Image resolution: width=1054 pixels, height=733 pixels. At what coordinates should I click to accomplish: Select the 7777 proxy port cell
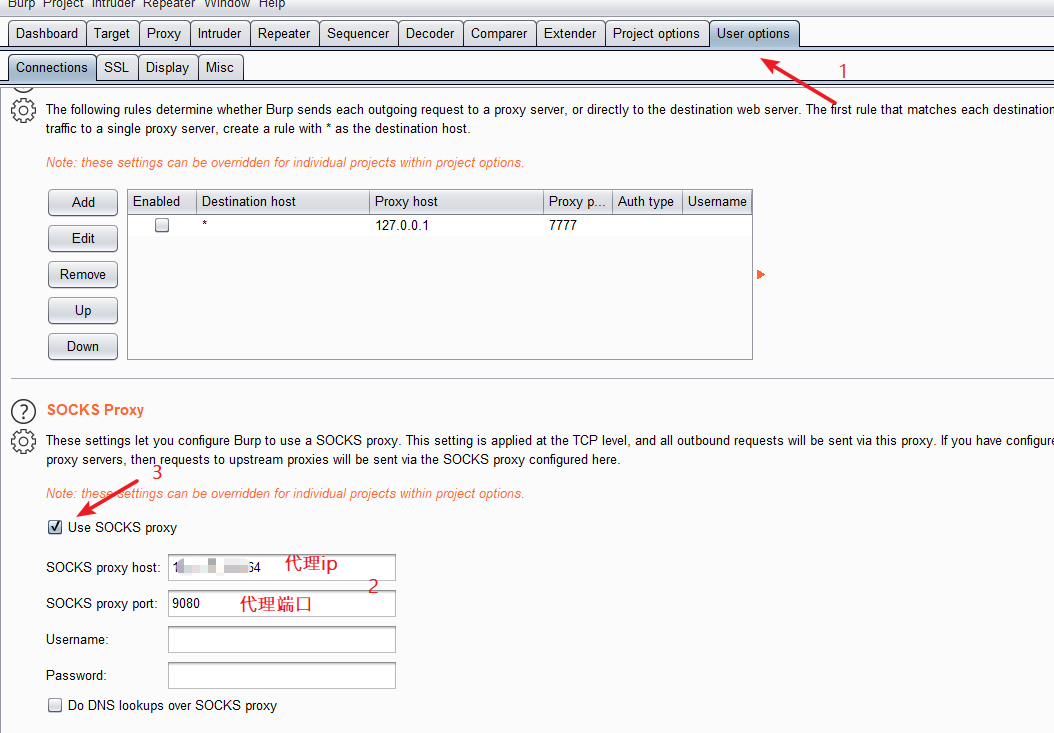pos(578,225)
